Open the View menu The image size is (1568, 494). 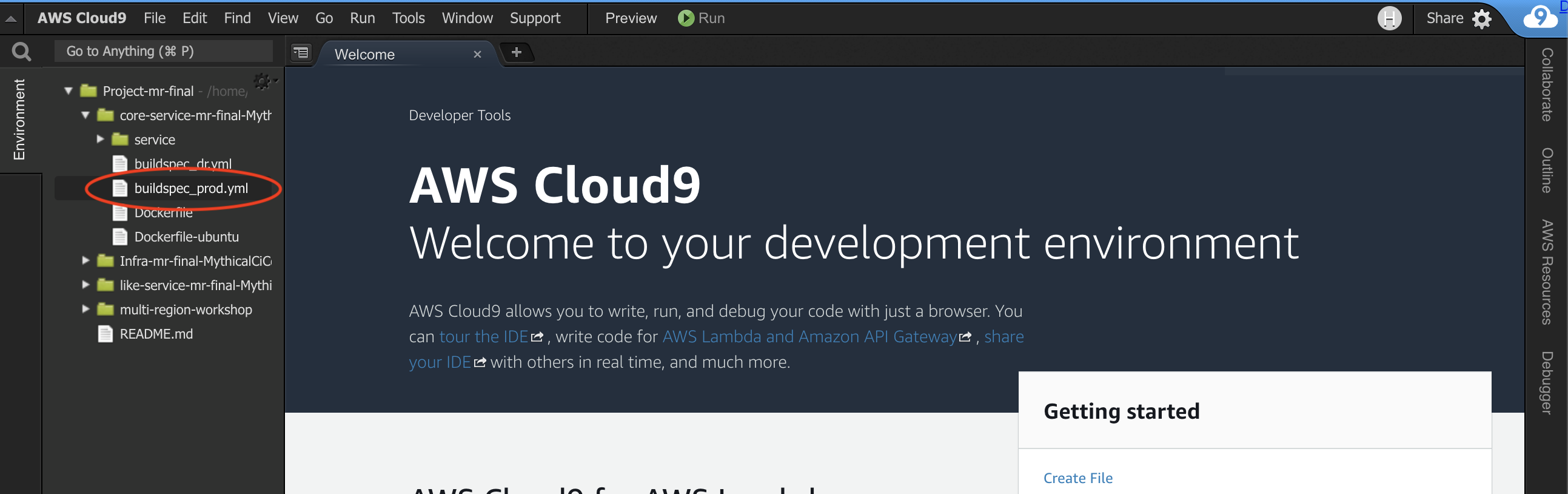(x=283, y=18)
